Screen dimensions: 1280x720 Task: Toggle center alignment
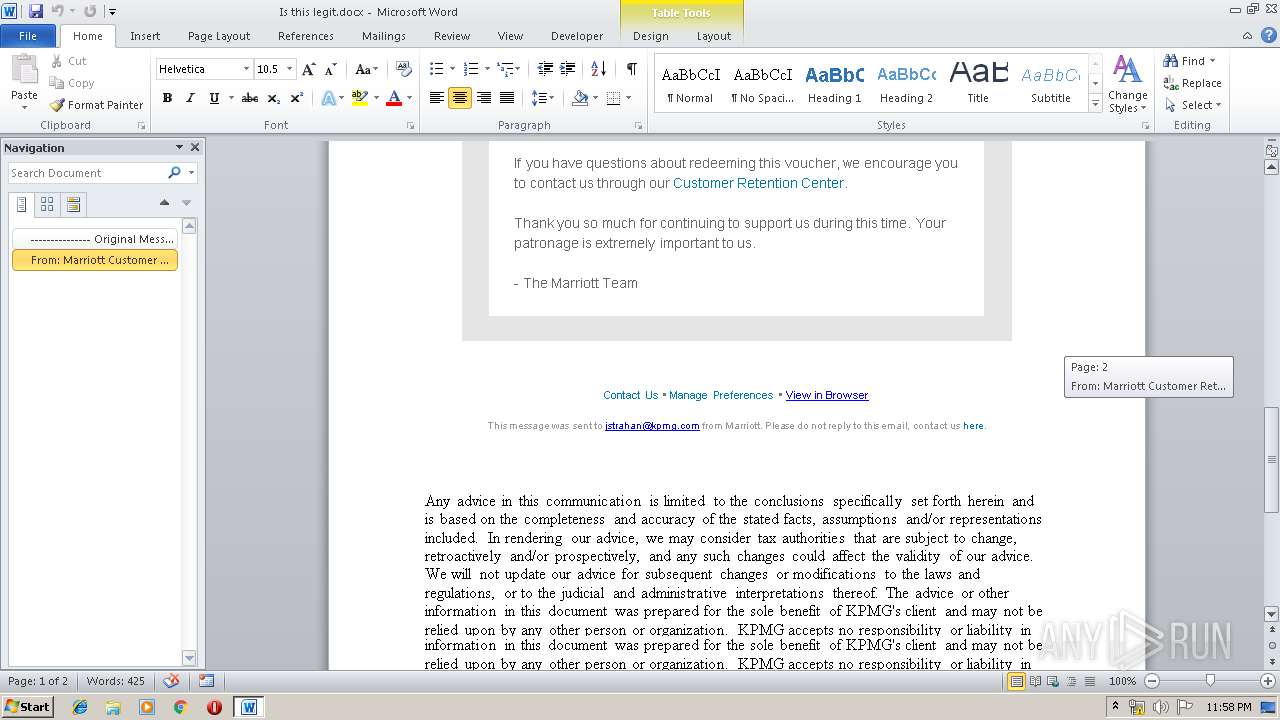pyautogui.click(x=460, y=98)
